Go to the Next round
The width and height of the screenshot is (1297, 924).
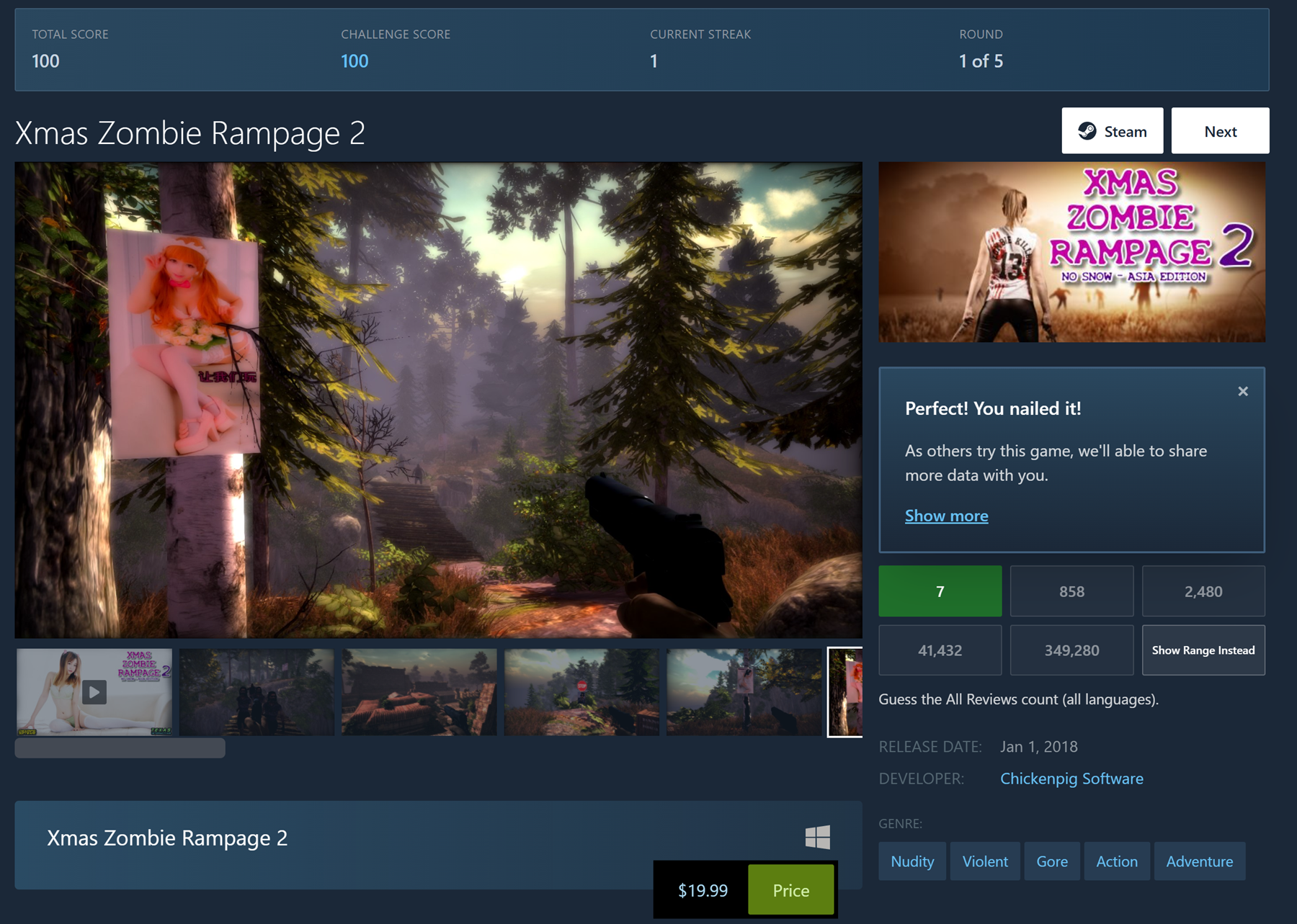1220,131
